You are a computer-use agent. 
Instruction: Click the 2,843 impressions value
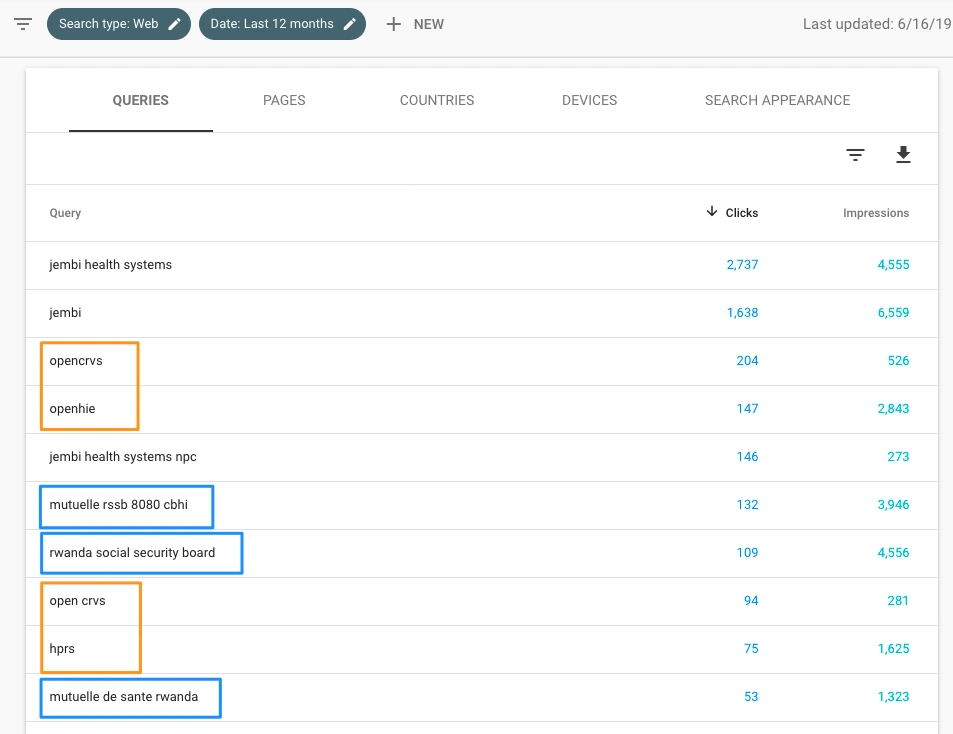tap(893, 409)
